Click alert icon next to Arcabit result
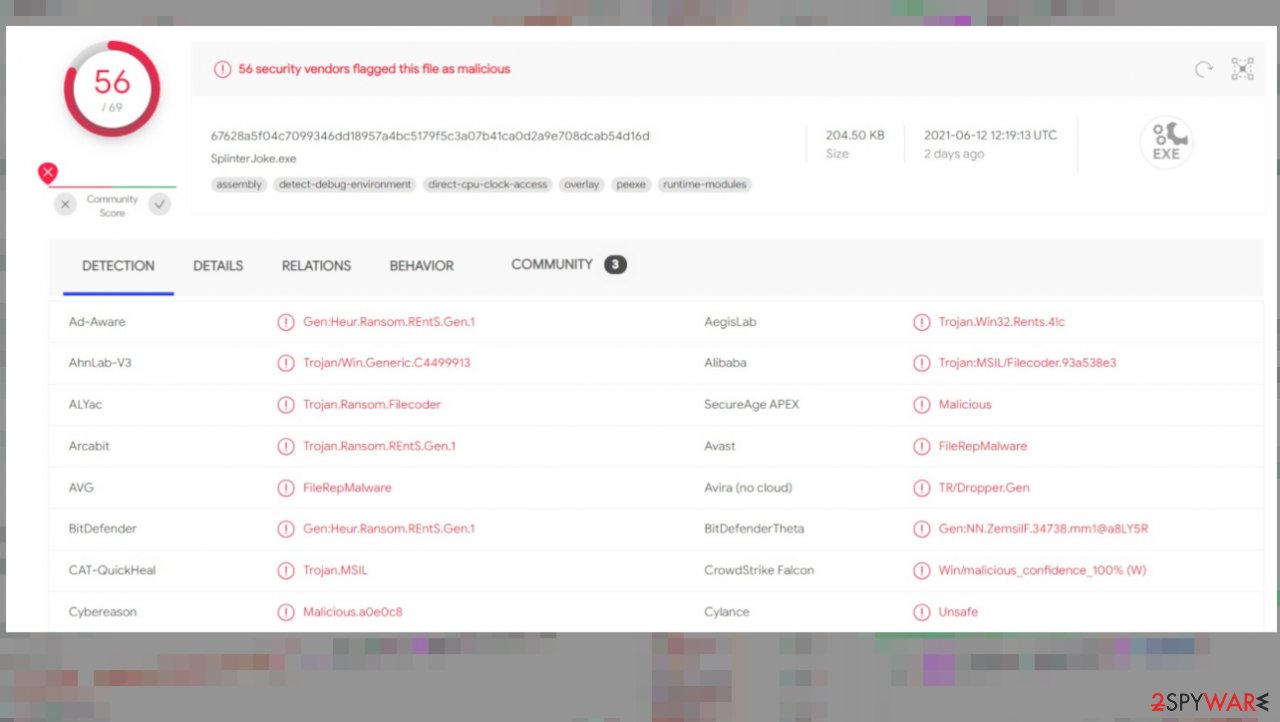This screenshot has height=722, width=1280. click(286, 446)
